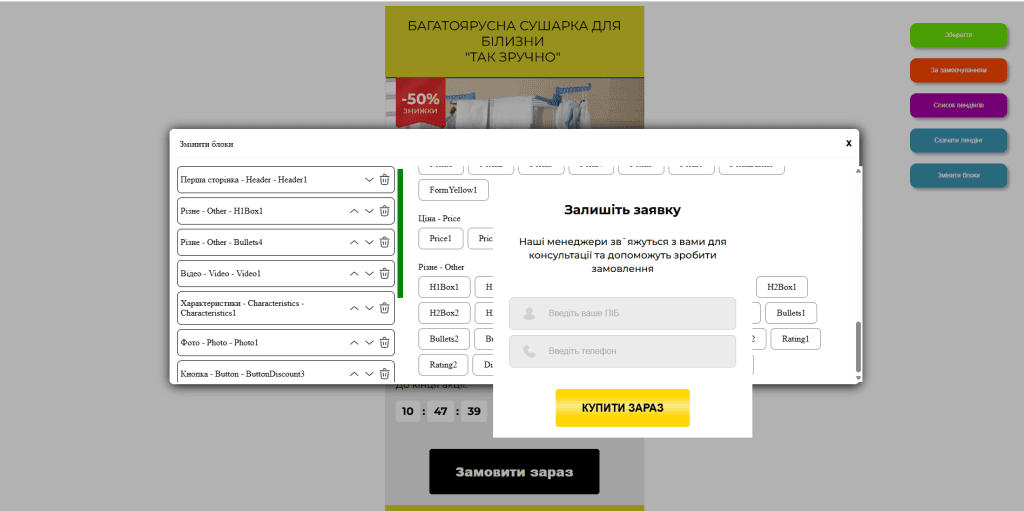Click the scrollbar down arrow in dialog
This screenshot has height=511, width=1024.
(859, 378)
